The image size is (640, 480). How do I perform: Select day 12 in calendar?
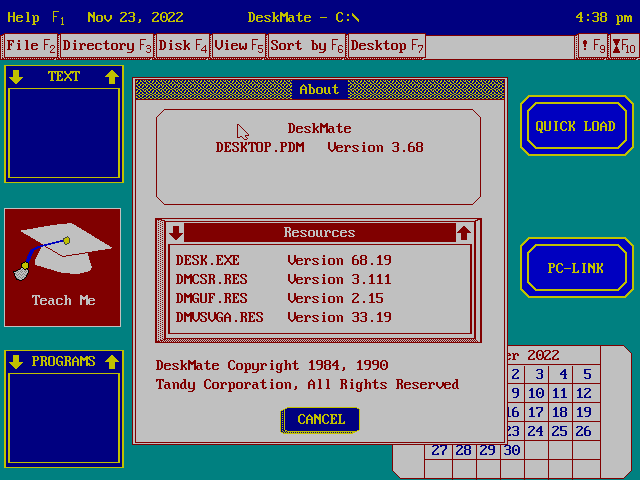point(585,393)
